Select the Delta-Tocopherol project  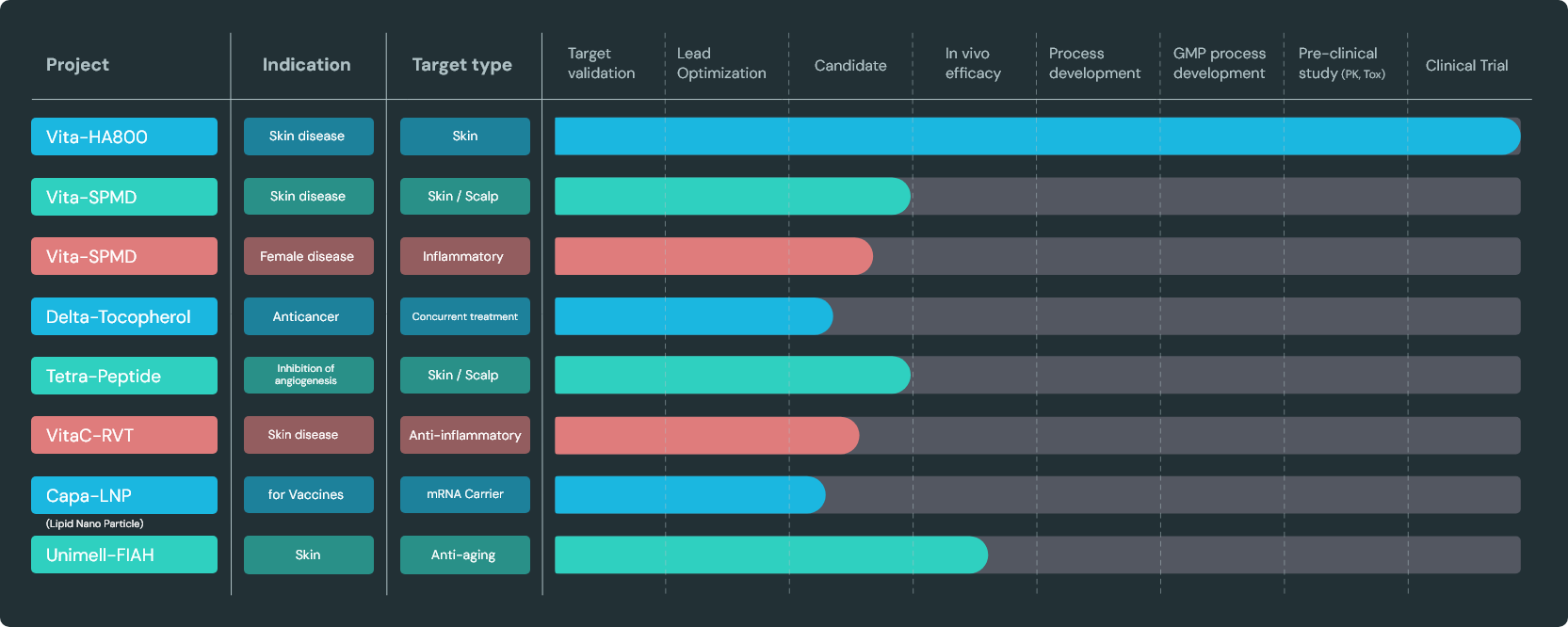[x=123, y=316]
